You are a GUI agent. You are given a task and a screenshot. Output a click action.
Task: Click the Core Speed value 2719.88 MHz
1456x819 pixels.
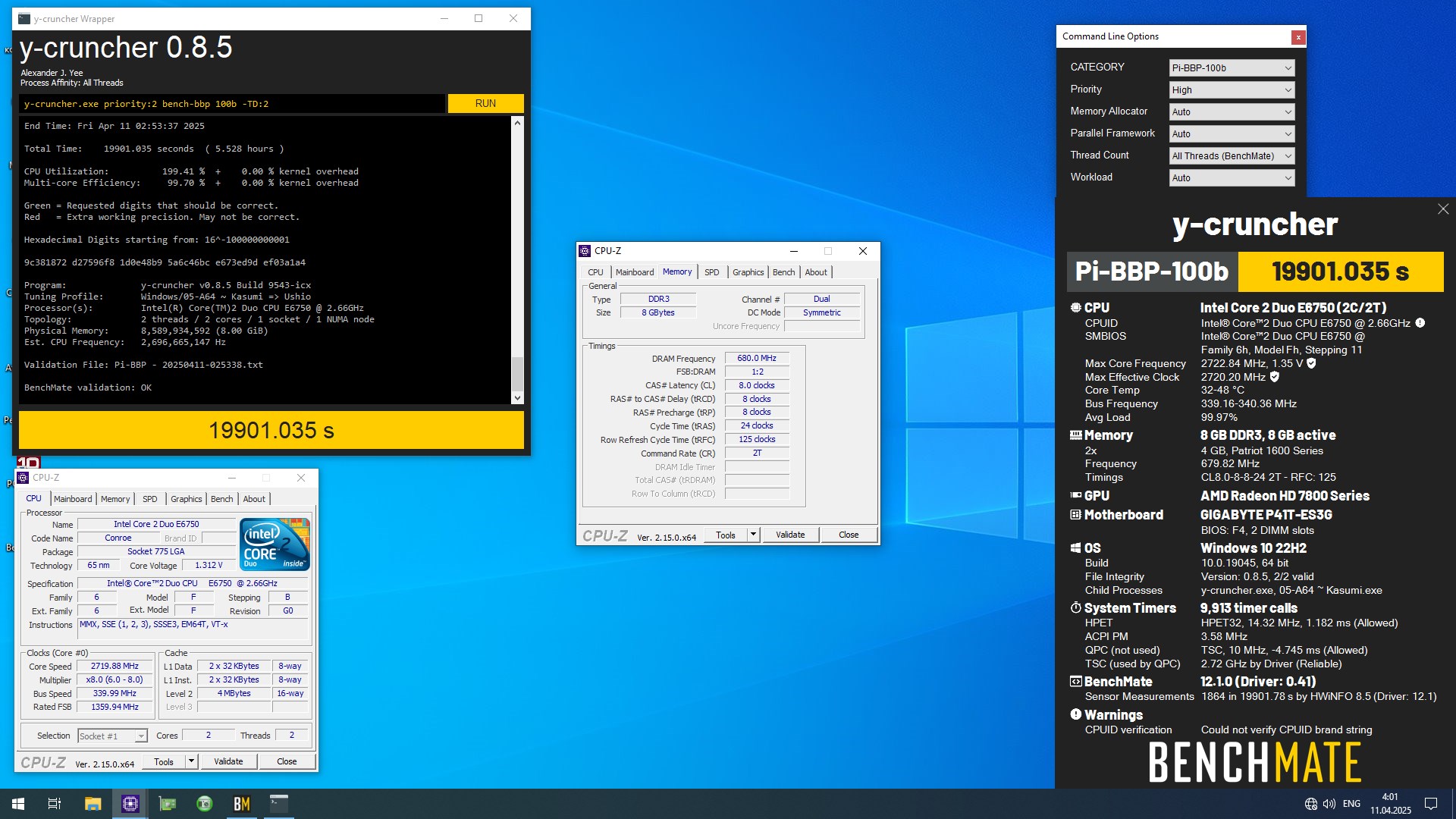[x=115, y=667]
